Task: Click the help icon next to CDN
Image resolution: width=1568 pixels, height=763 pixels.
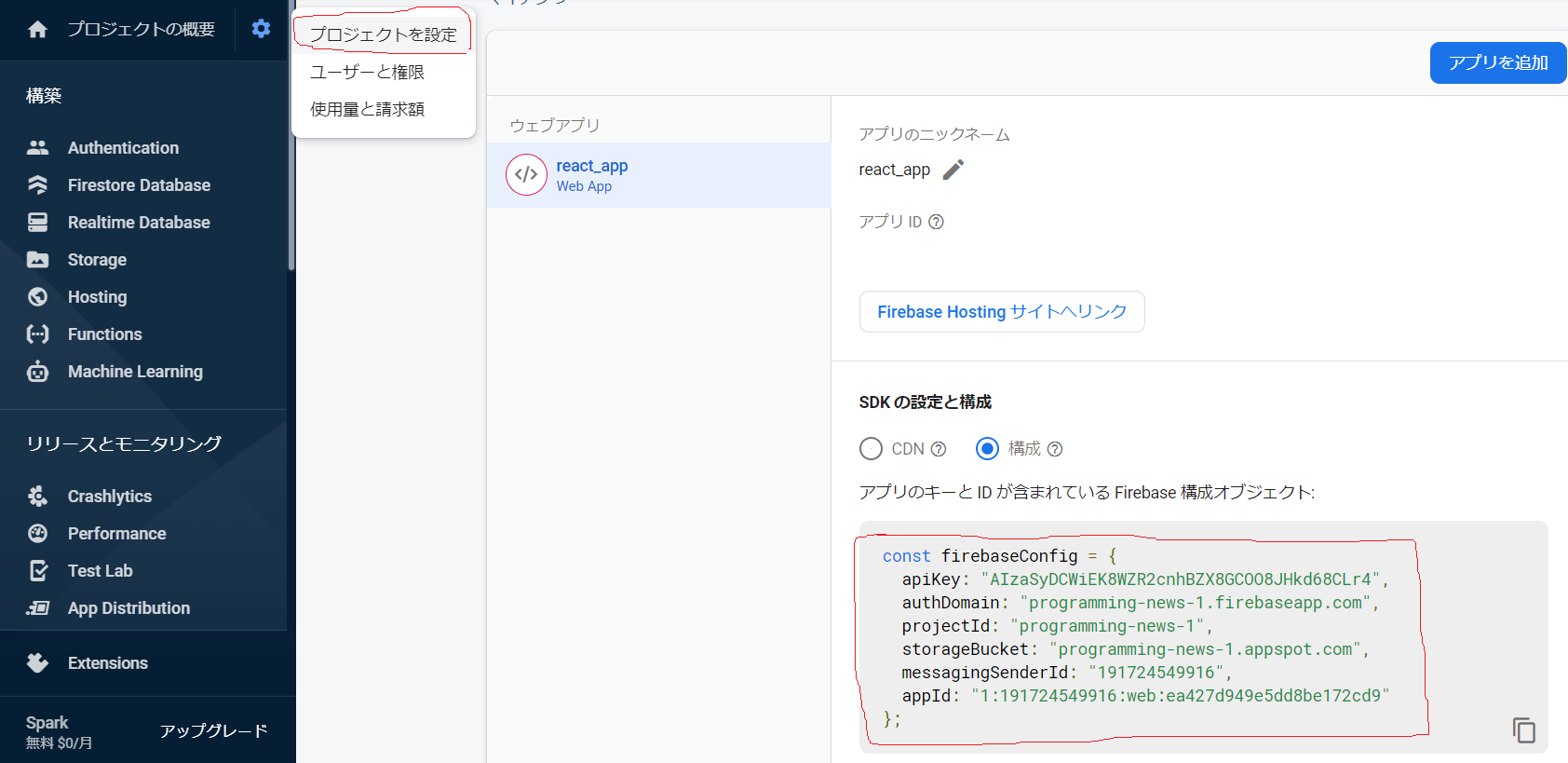Action: point(939,449)
